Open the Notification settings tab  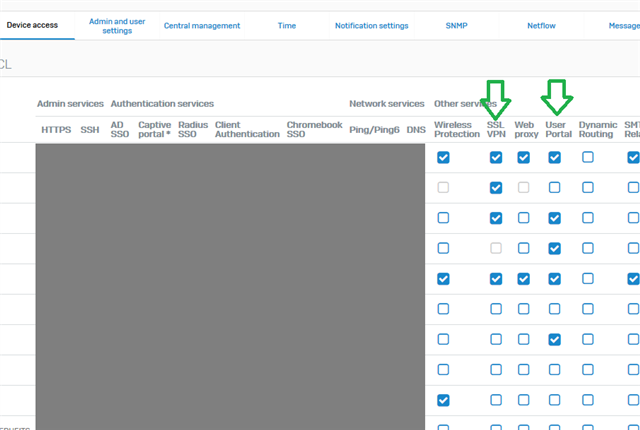pyautogui.click(x=371, y=26)
